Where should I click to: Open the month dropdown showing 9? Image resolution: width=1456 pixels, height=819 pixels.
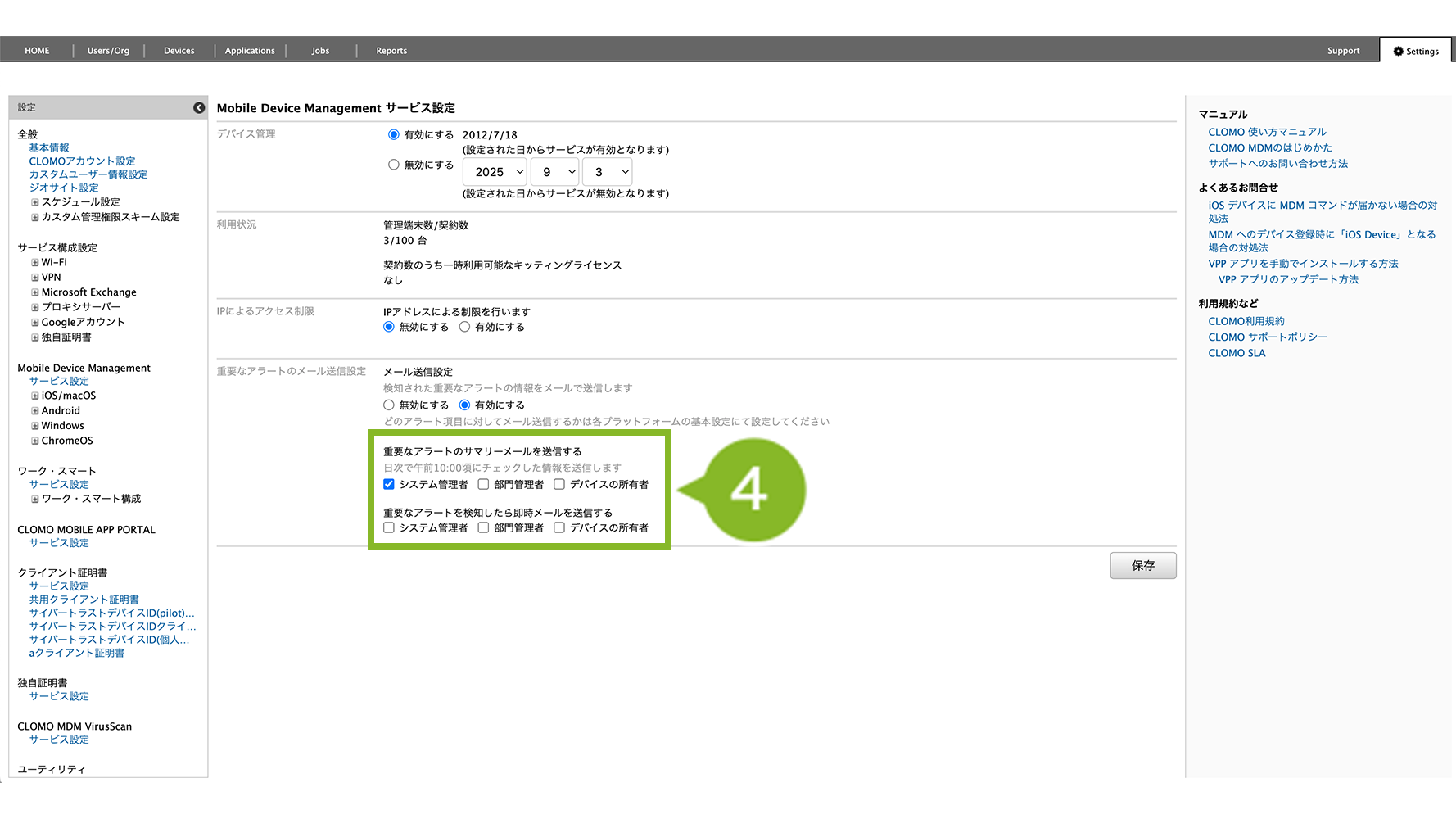pyautogui.click(x=555, y=172)
